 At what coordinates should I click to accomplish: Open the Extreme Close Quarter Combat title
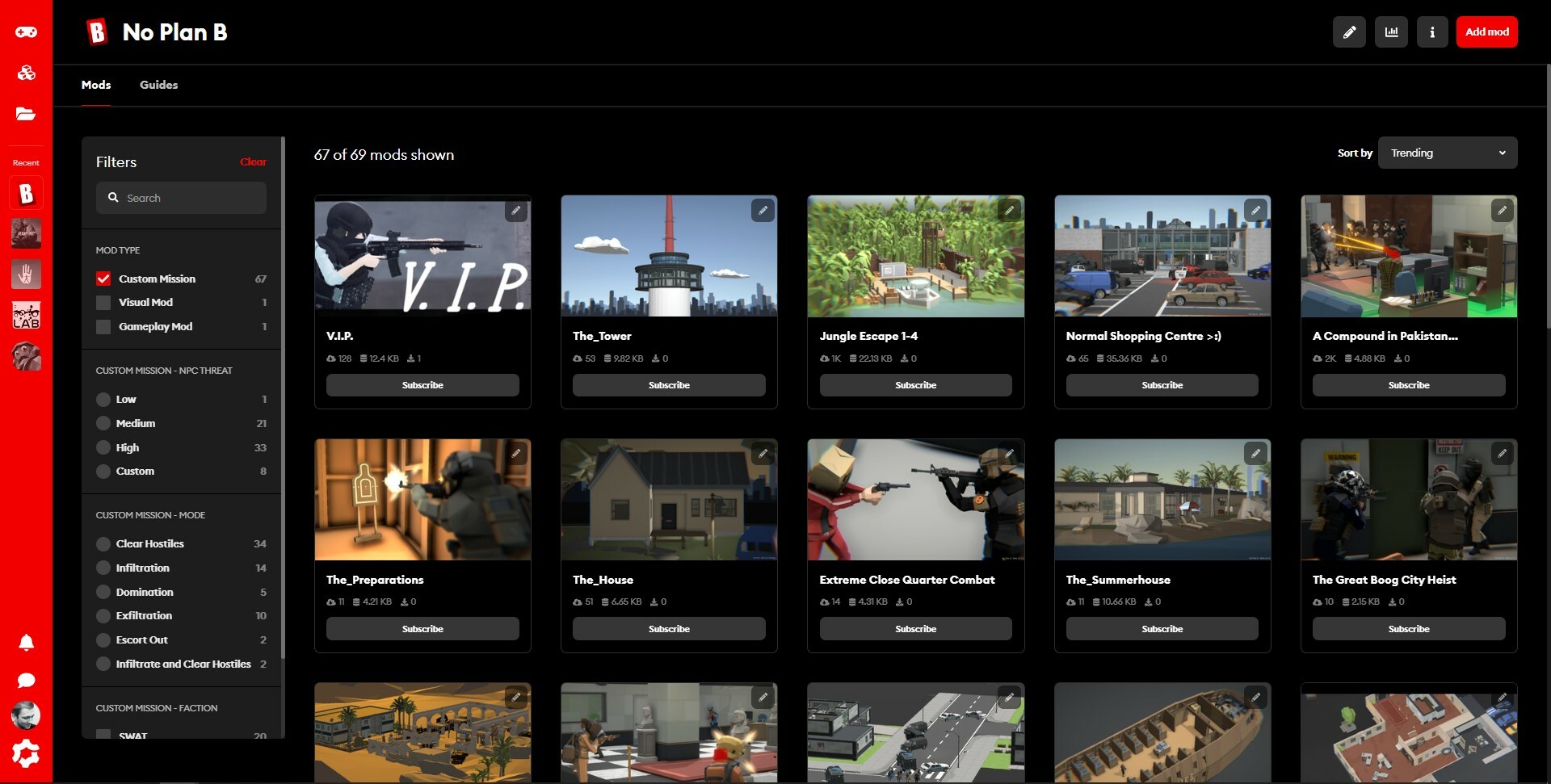click(907, 580)
